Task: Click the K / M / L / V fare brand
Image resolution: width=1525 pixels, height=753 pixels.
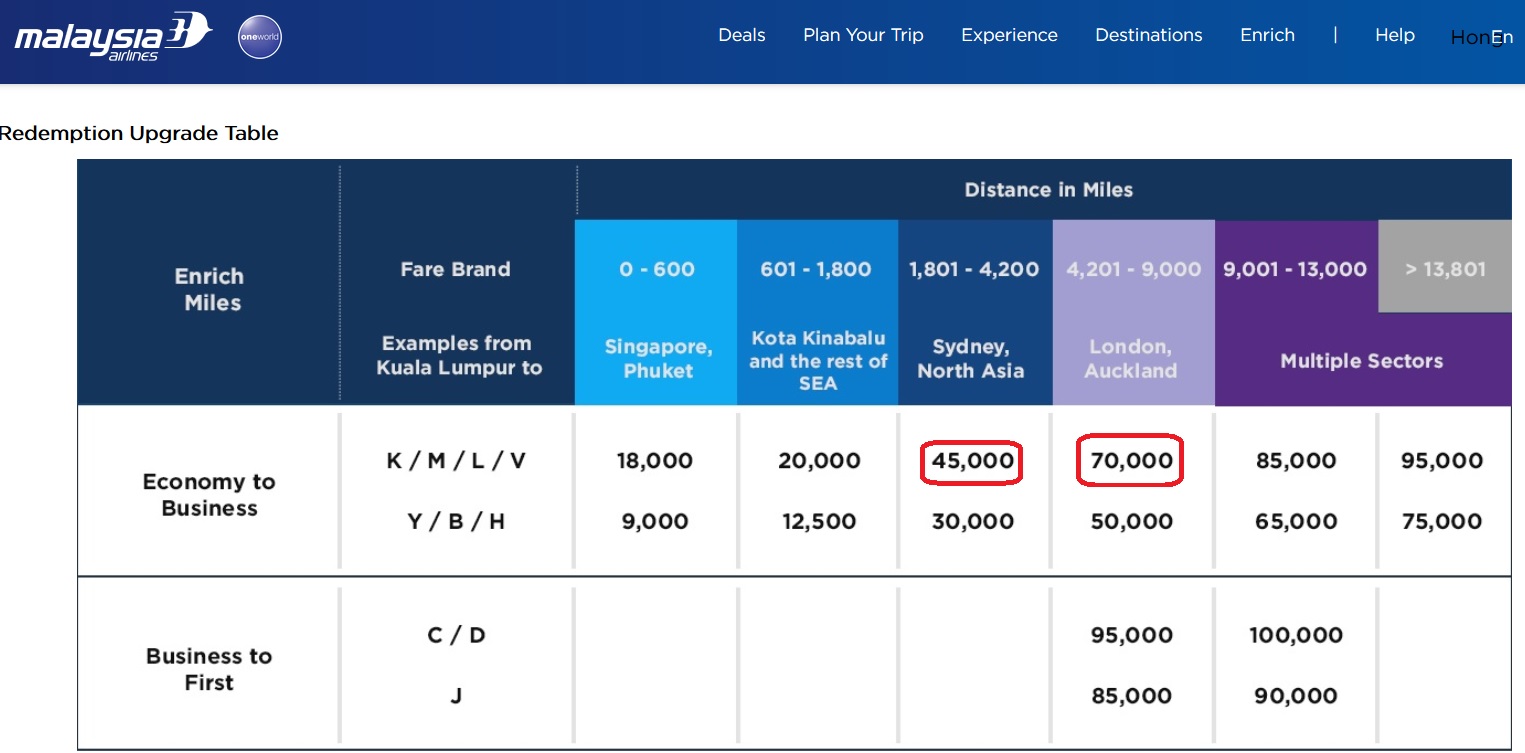Action: 455,461
